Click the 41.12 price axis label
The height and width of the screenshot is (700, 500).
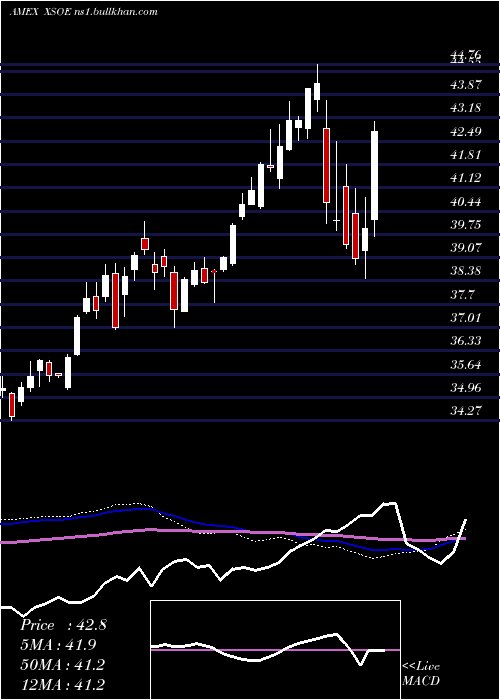[466, 178]
